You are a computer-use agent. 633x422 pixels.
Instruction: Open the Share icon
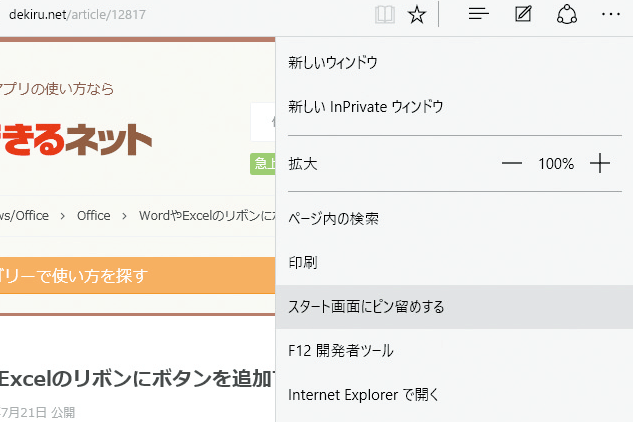click(x=567, y=15)
